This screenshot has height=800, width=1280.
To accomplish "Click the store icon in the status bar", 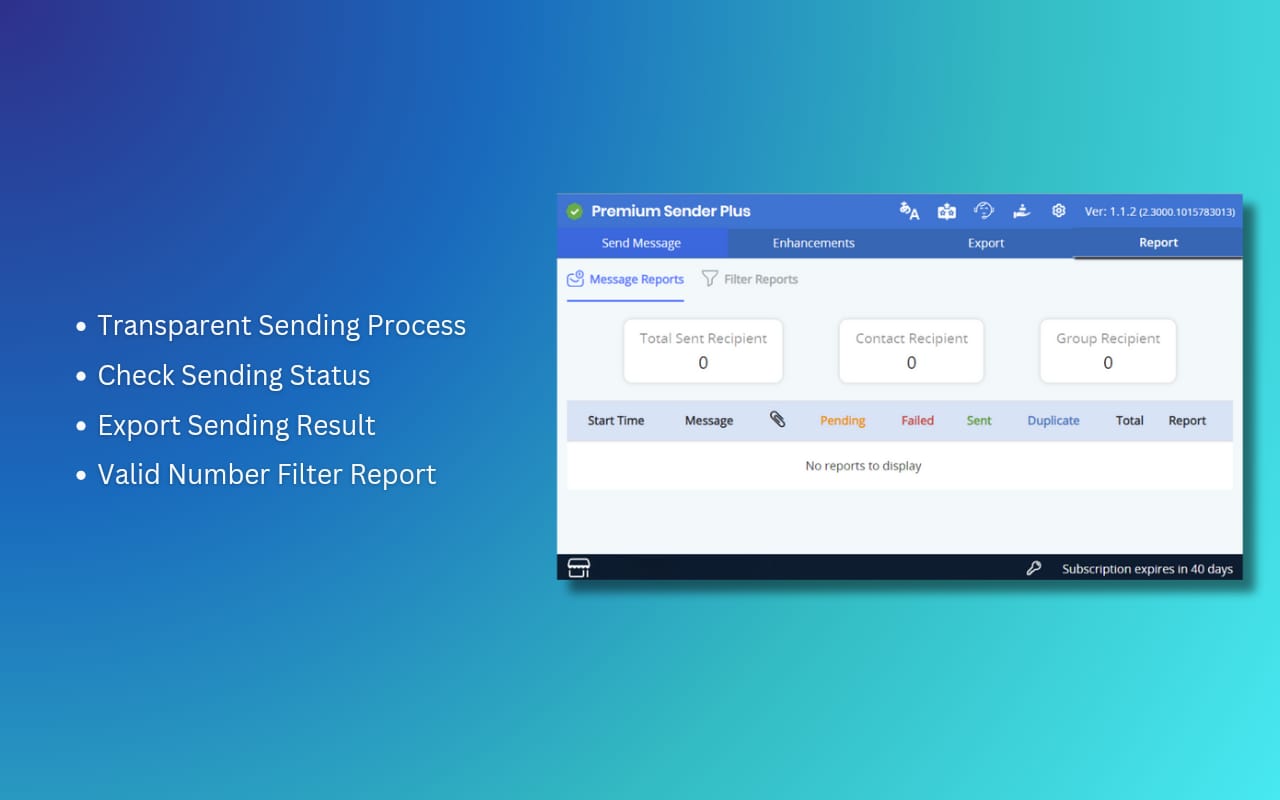I will click(578, 567).
